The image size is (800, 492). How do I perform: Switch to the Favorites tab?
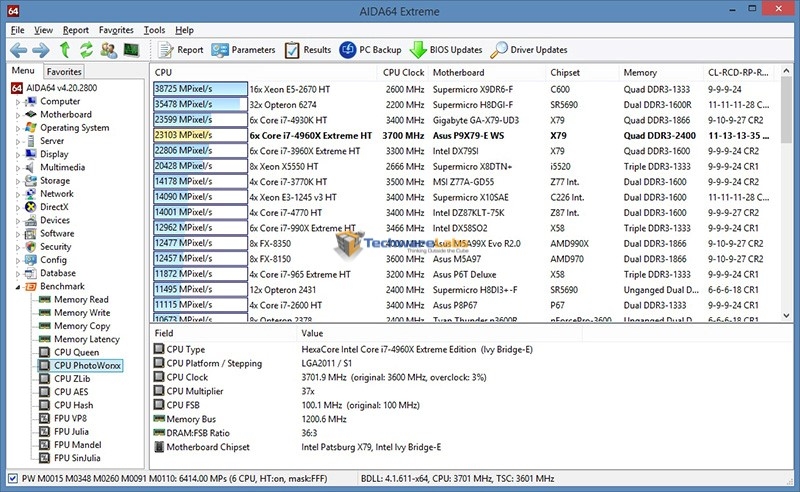tap(64, 71)
